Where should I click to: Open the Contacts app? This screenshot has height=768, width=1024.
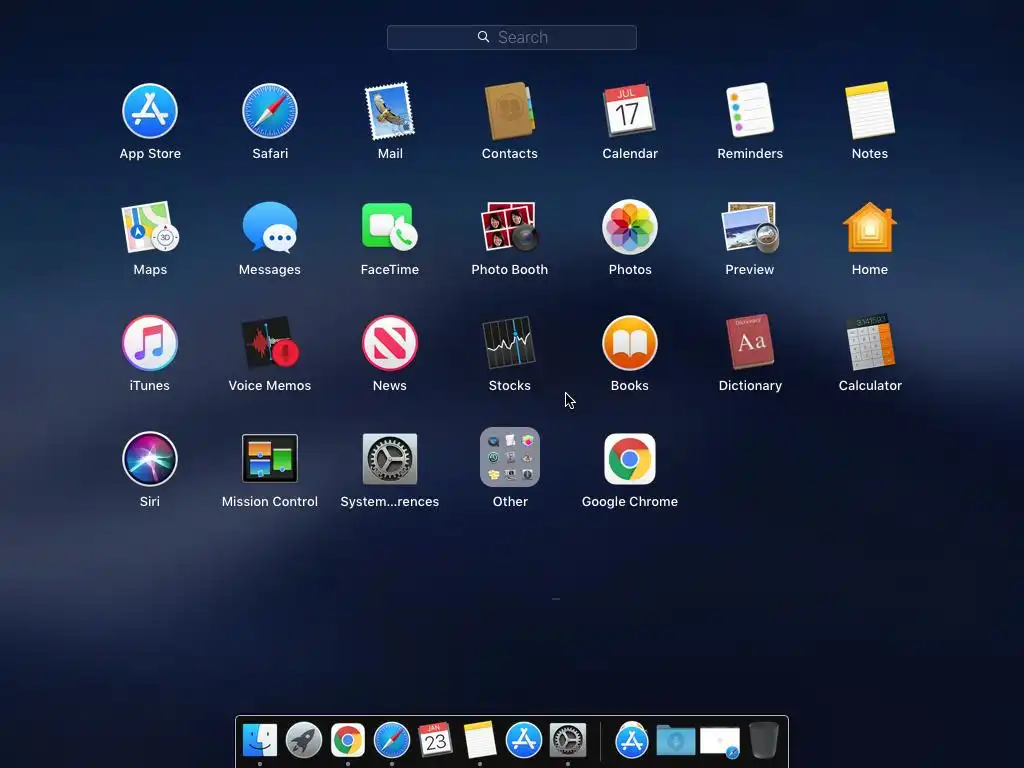coord(509,111)
